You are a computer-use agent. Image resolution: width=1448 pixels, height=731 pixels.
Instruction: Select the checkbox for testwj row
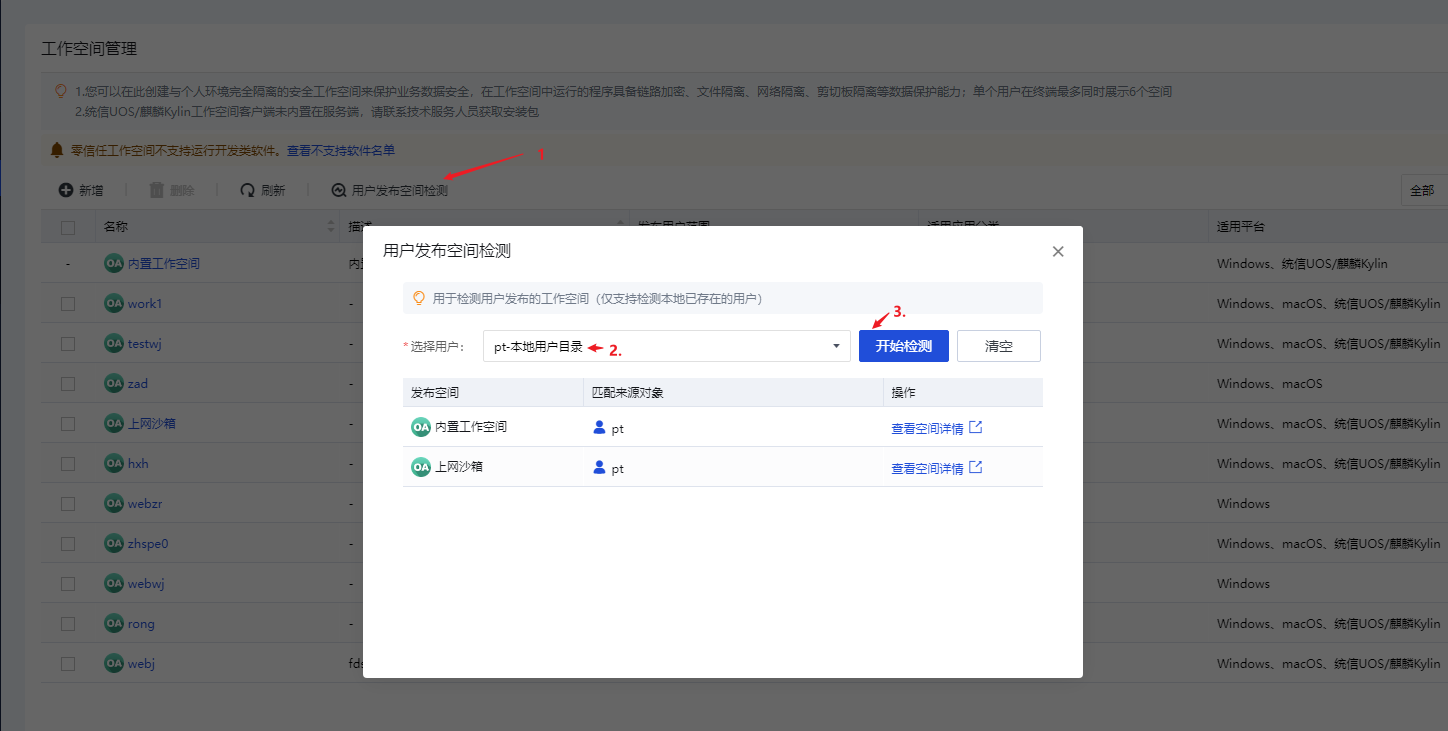click(x=68, y=344)
